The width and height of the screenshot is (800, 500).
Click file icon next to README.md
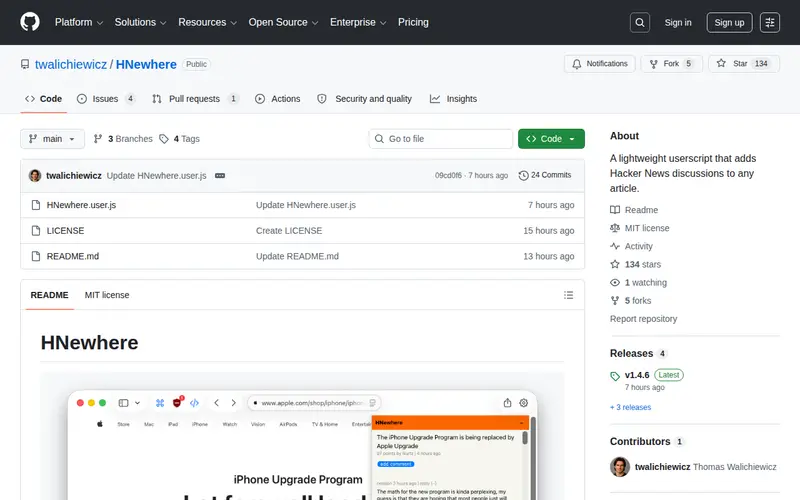(36, 256)
